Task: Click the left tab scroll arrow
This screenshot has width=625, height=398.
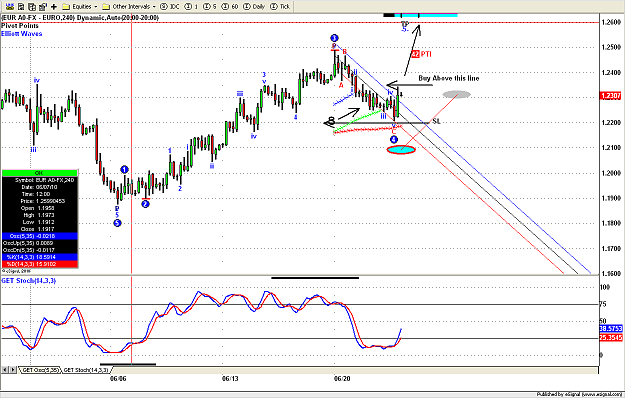Action: click(x=5, y=370)
